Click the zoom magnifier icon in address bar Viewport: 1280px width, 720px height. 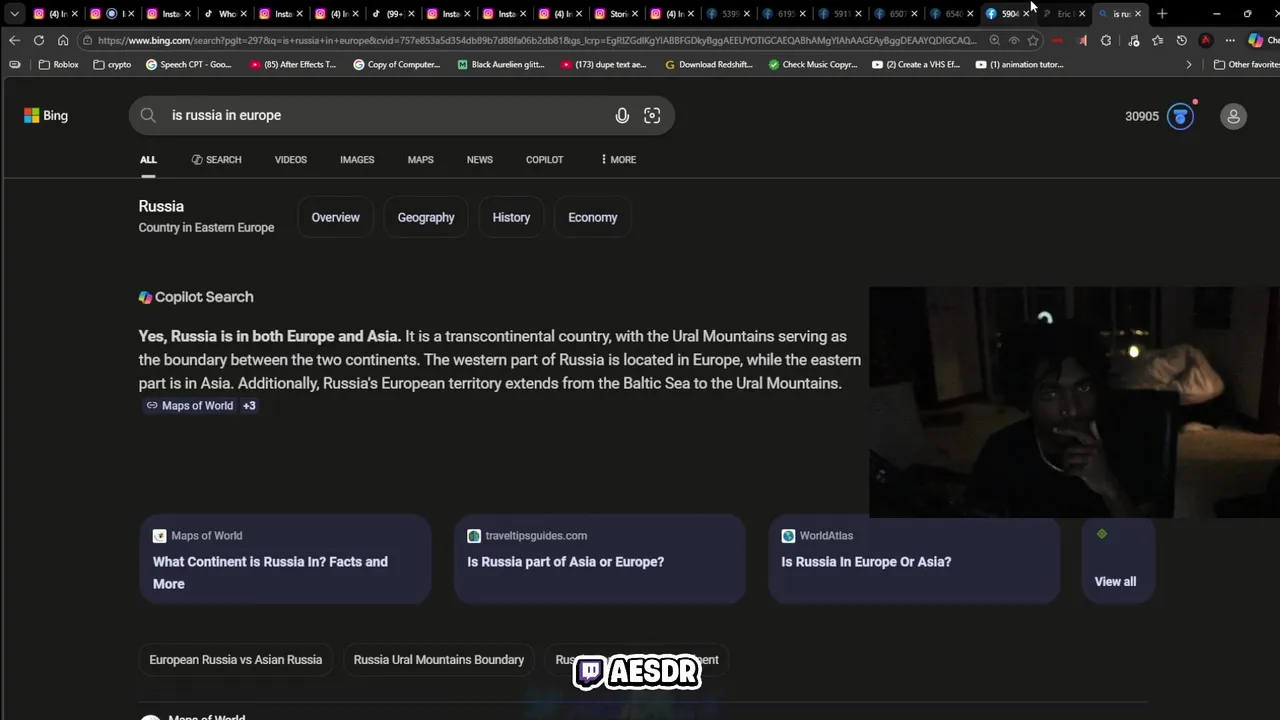994,40
